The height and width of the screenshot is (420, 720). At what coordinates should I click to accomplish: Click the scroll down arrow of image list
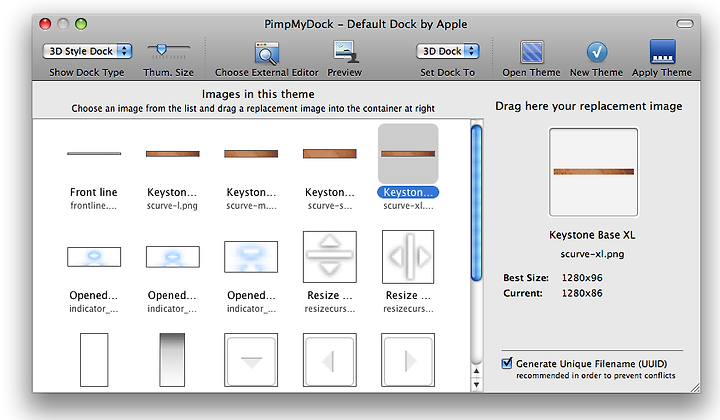point(477,384)
